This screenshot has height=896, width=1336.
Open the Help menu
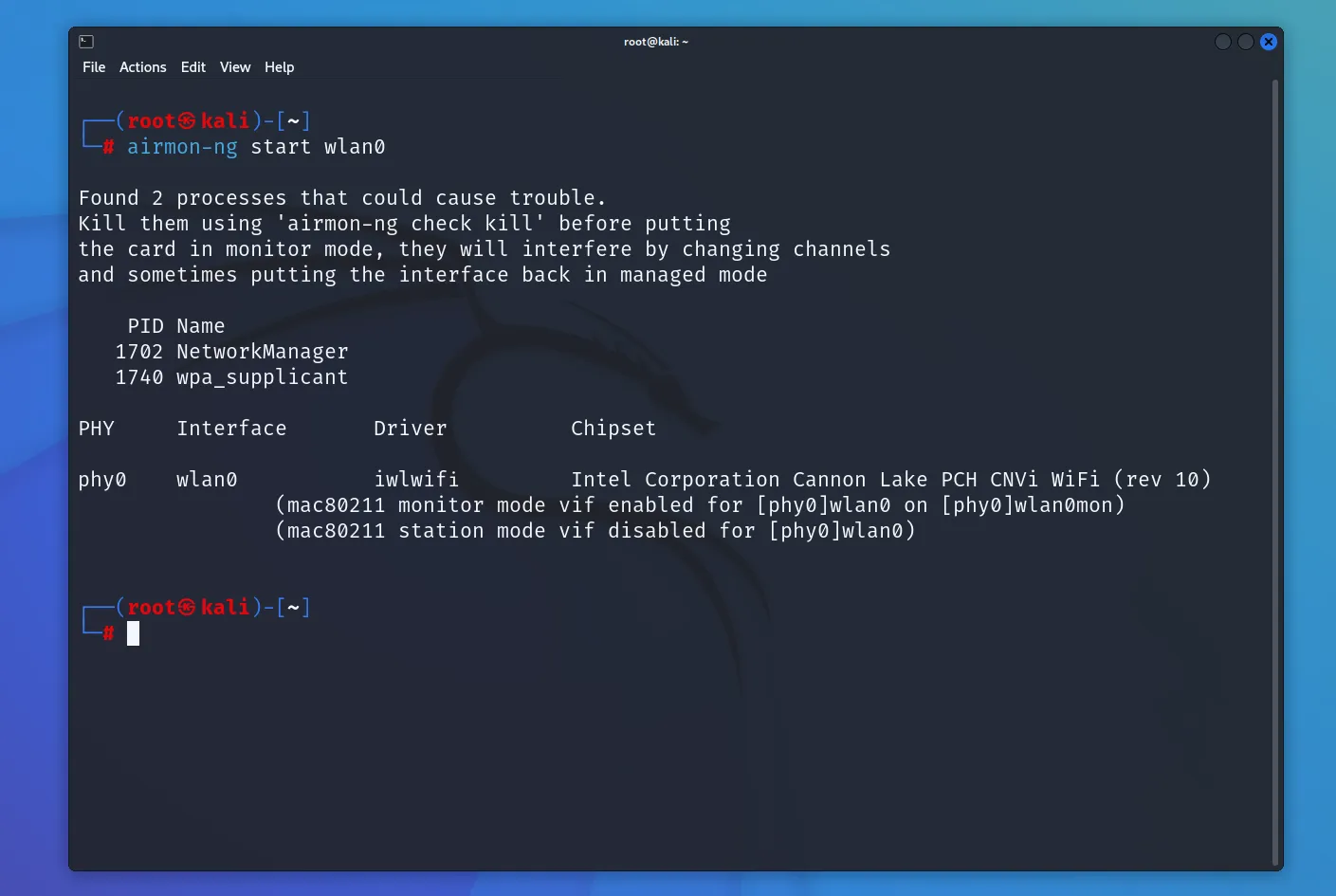pos(279,67)
